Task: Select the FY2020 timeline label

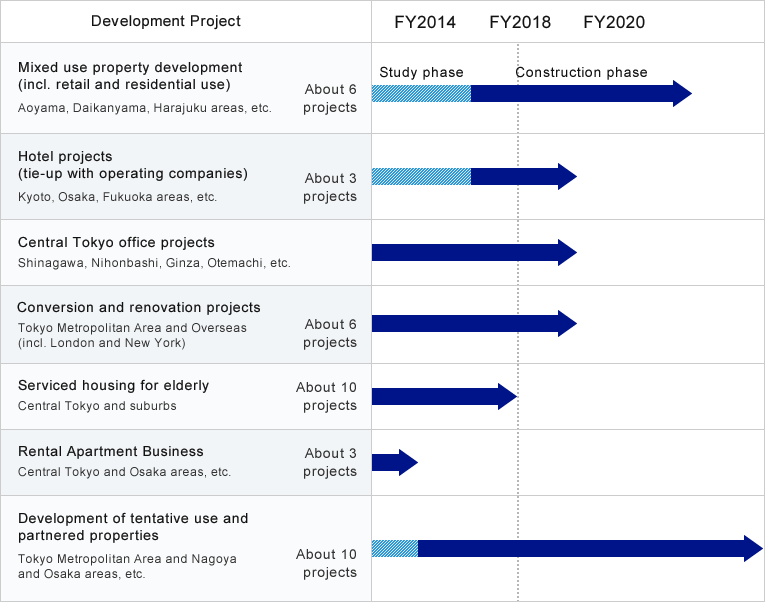Action: tap(614, 22)
